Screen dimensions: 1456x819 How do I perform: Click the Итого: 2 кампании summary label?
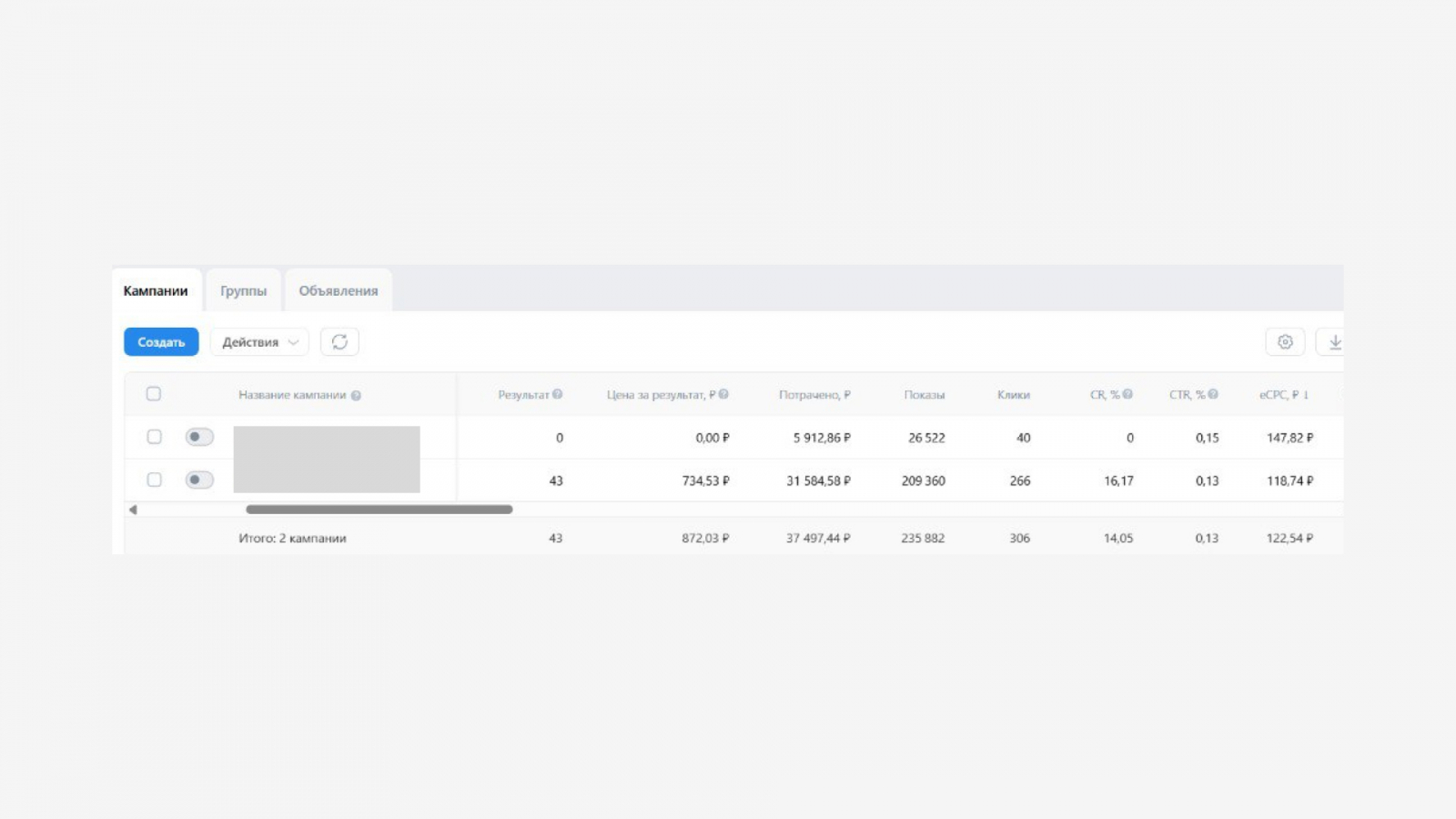(x=292, y=538)
